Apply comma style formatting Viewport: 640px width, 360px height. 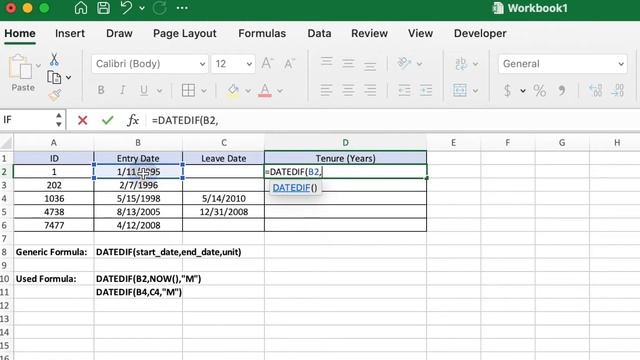pos(562,90)
